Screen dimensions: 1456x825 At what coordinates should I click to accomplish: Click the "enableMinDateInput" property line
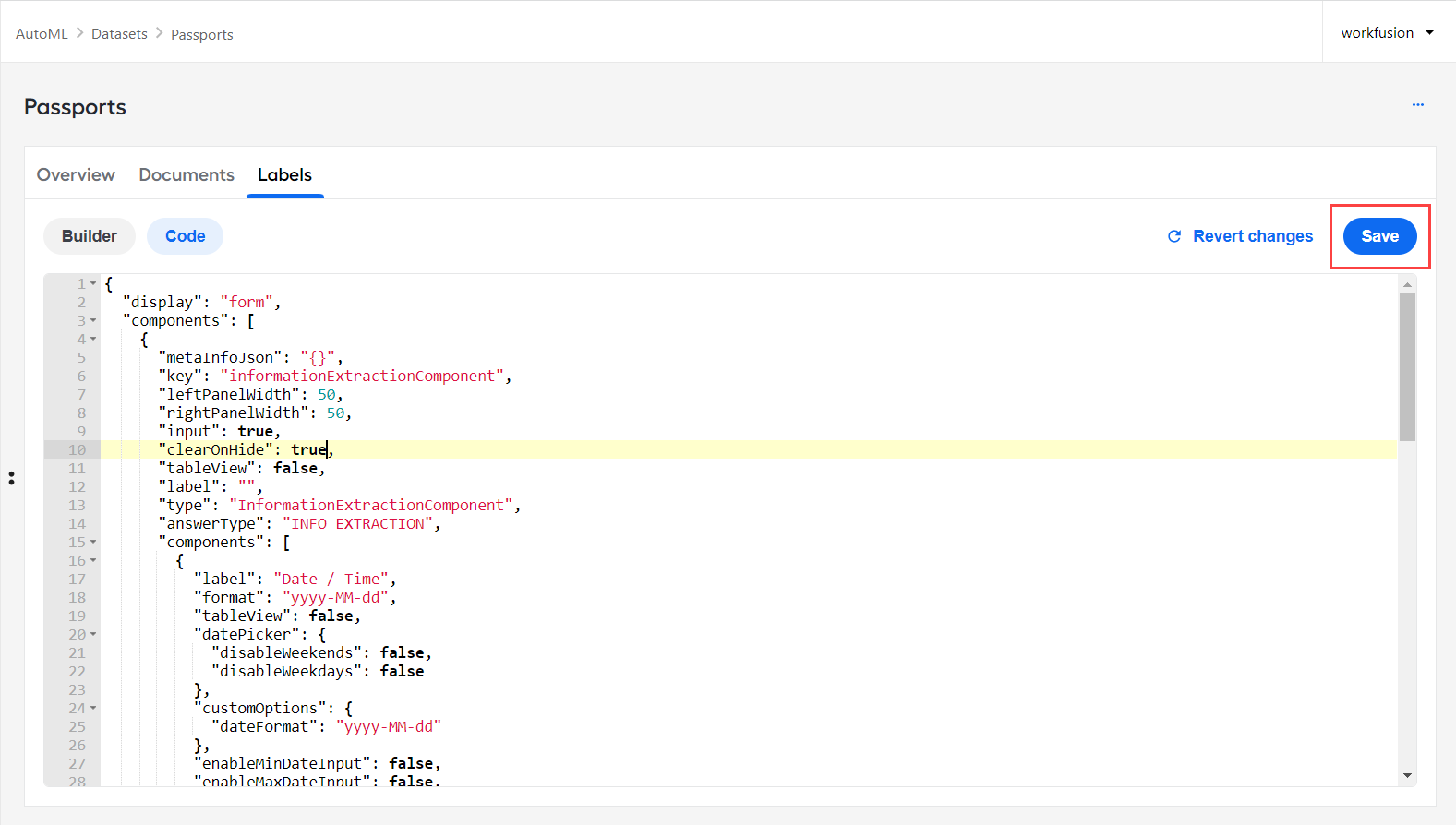point(317,763)
